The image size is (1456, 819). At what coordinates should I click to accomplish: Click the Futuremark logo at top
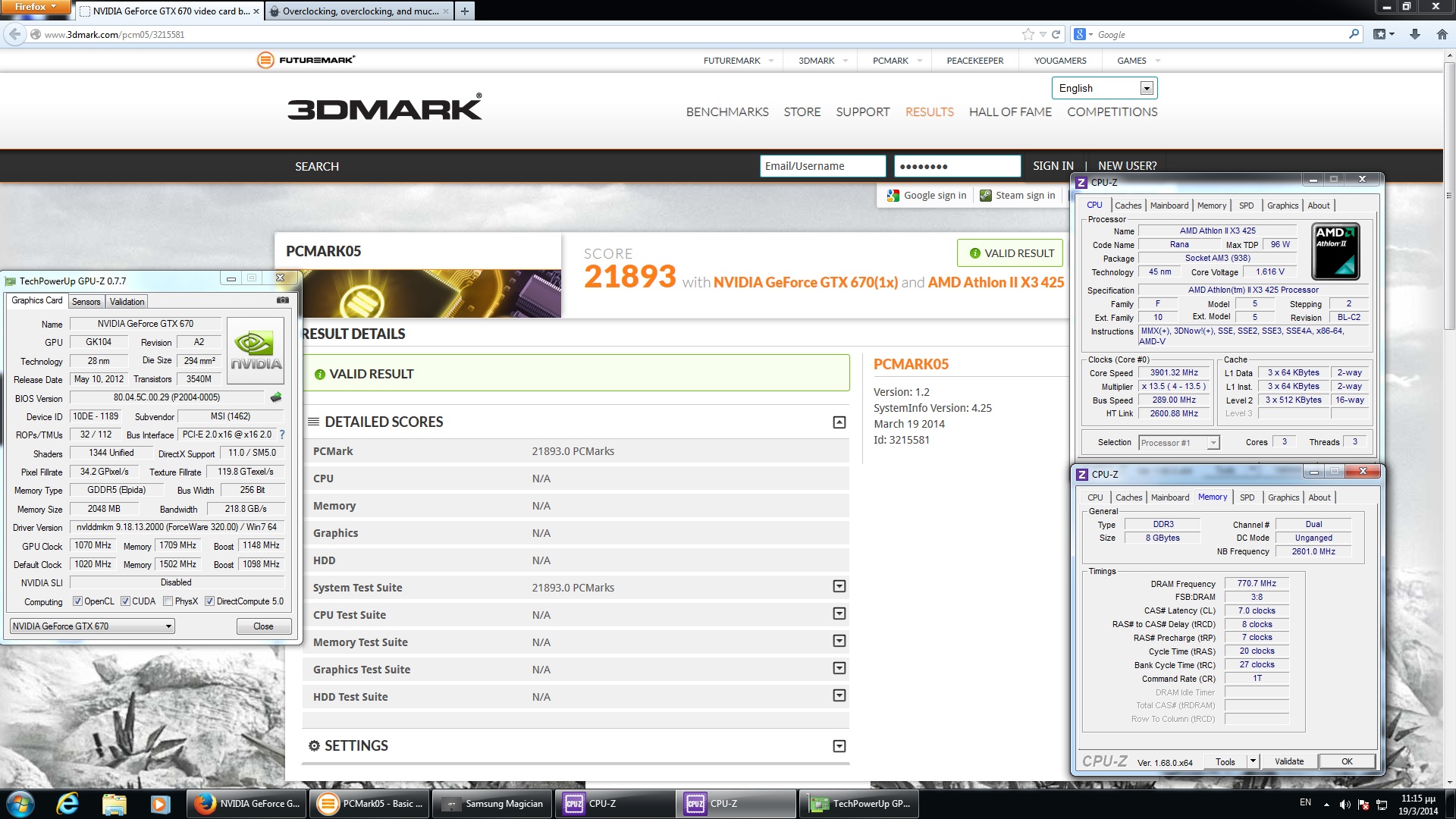(306, 60)
